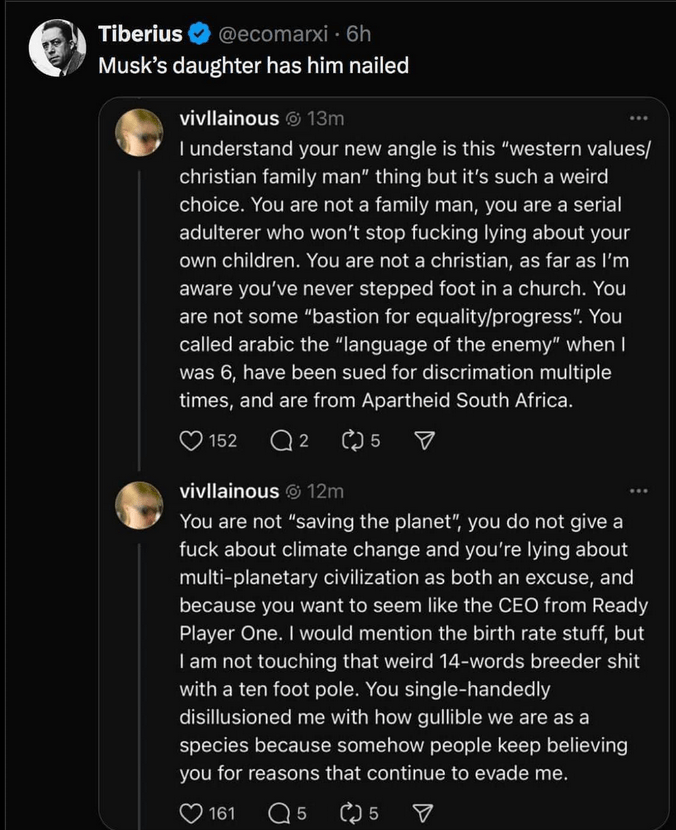Click the vivllainous username on the 13m post
The width and height of the screenshot is (676, 830).
pos(229,120)
